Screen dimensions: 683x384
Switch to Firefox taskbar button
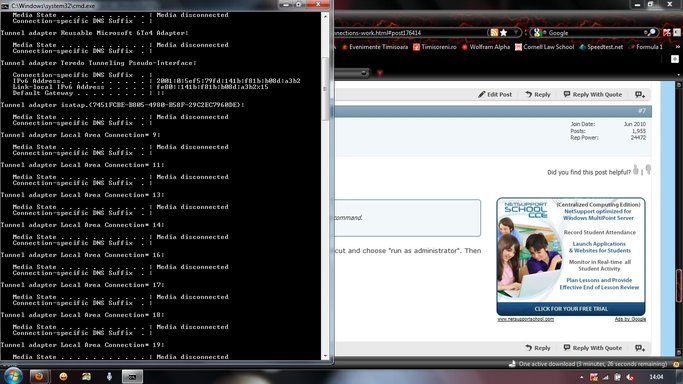(39, 376)
